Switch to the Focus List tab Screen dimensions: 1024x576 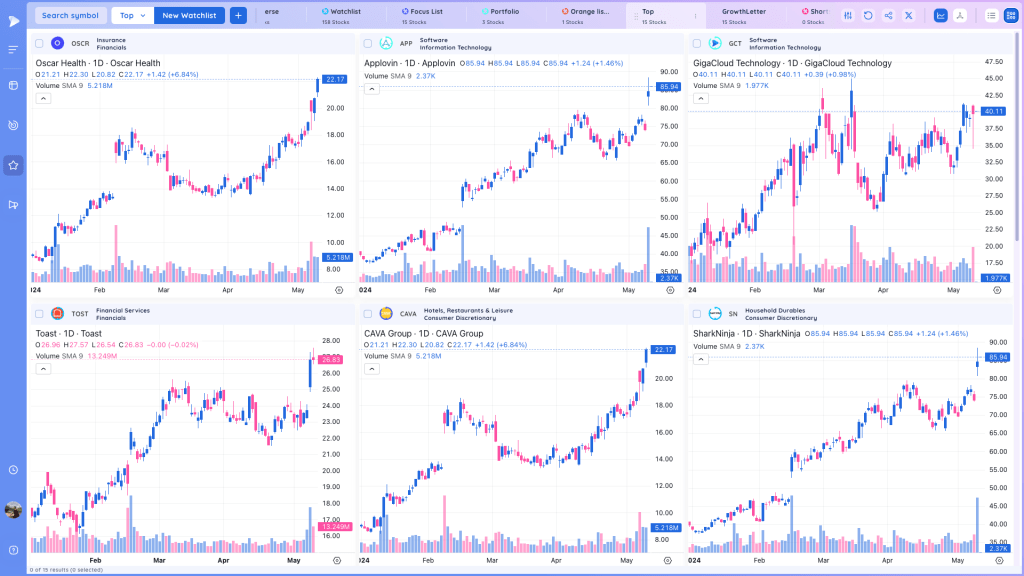tap(423, 16)
